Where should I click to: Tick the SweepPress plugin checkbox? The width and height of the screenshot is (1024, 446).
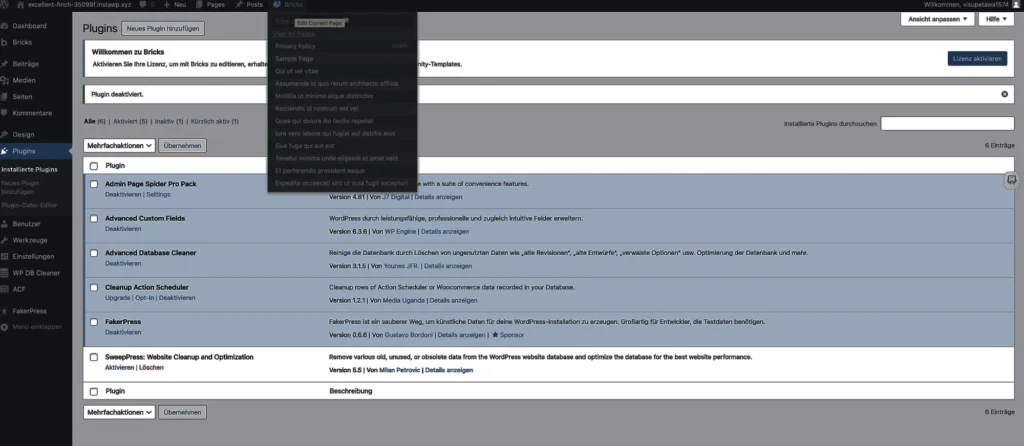pos(94,357)
